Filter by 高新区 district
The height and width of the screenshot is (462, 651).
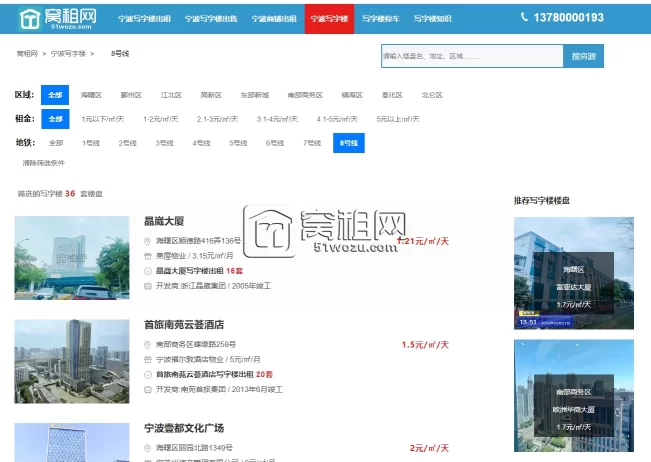click(x=211, y=95)
